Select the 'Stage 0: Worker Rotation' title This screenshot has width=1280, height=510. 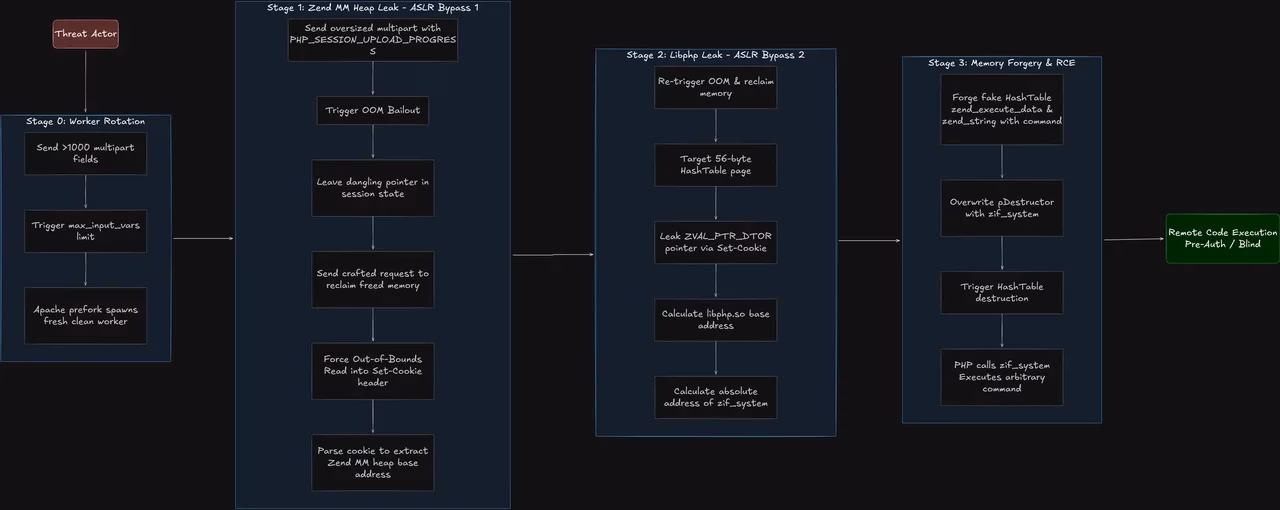coord(85,121)
